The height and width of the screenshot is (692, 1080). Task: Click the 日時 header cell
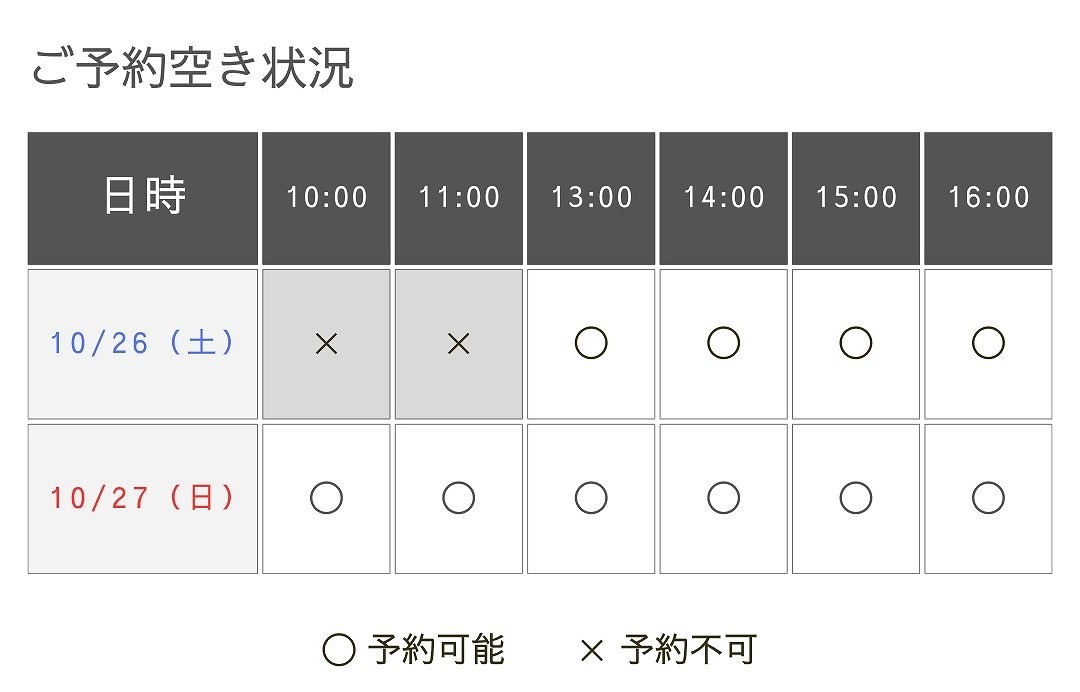143,198
